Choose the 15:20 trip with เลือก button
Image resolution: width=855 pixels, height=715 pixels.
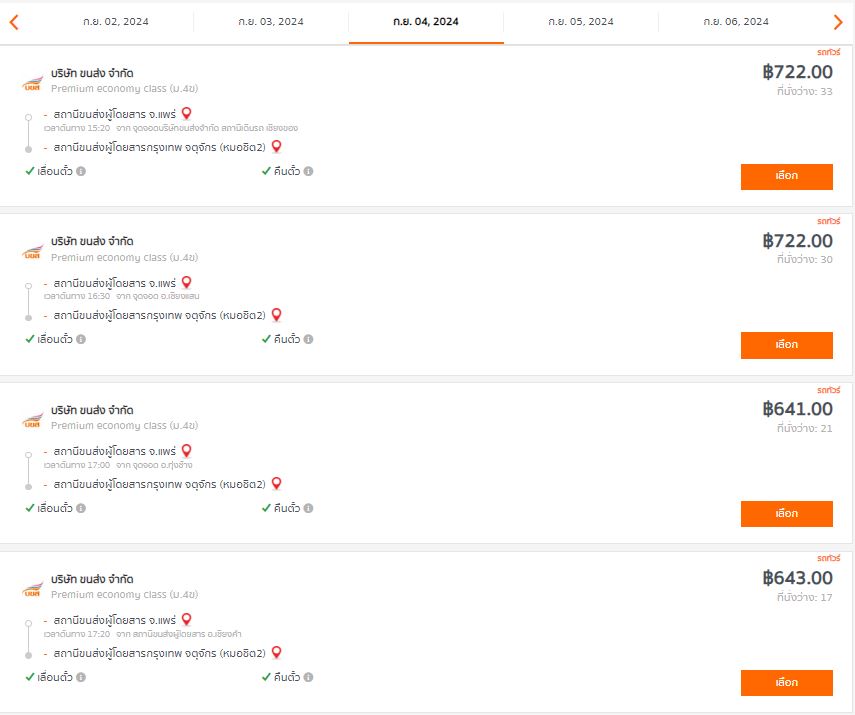(x=786, y=177)
